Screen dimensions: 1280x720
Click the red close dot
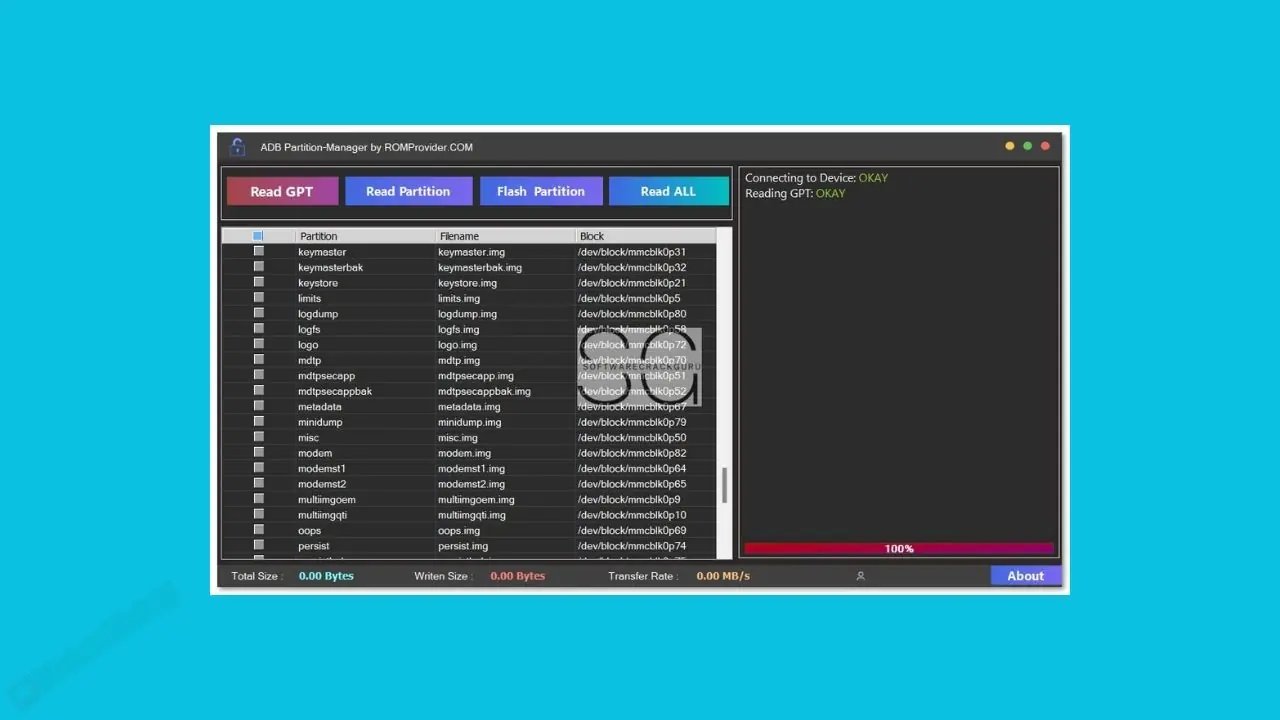pos(1045,146)
